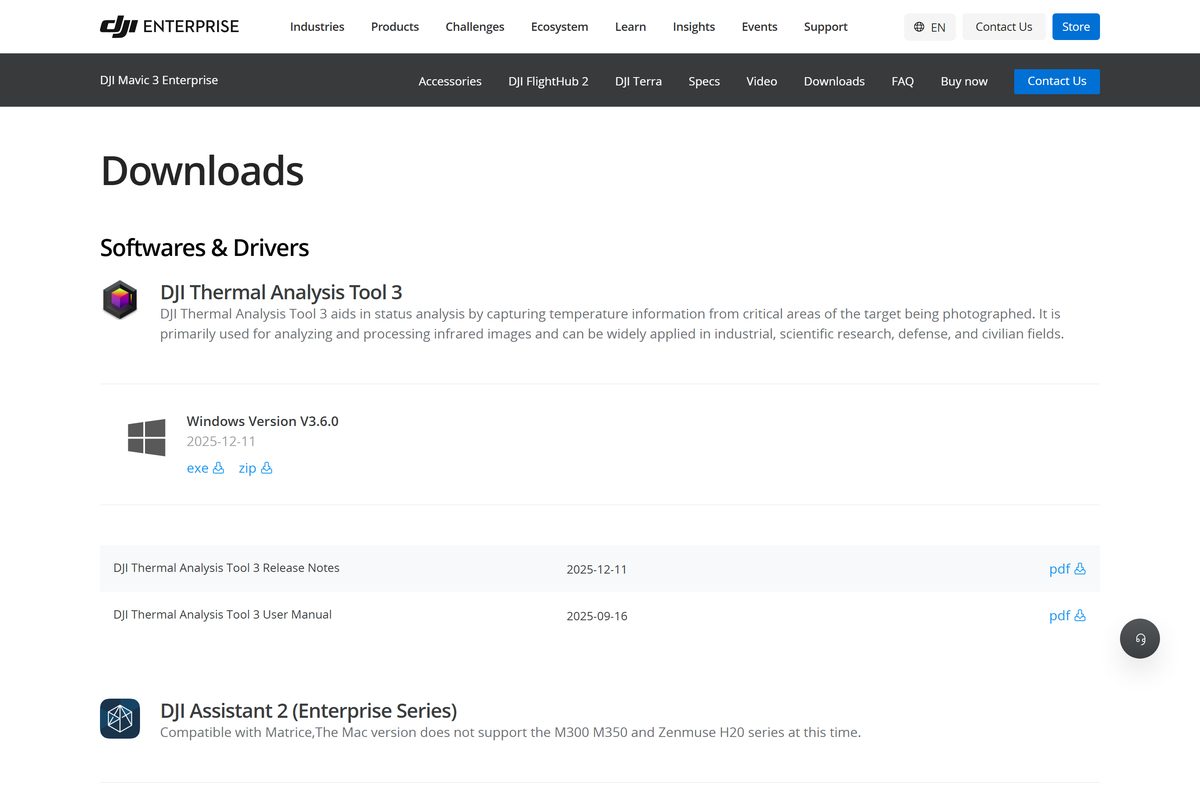Go to the FAQ tab

[x=903, y=81]
